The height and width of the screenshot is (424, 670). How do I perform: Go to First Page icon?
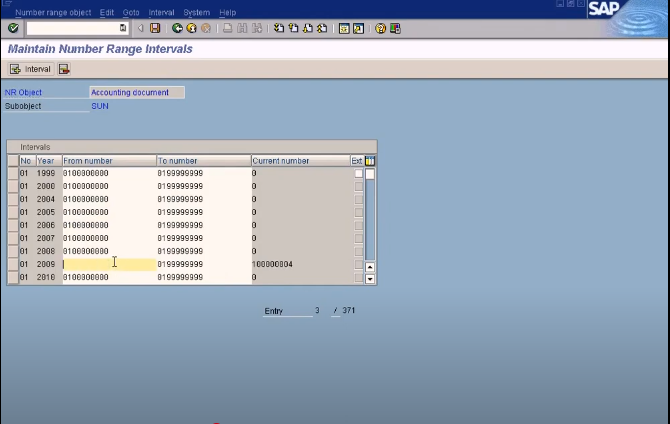pyautogui.click(x=279, y=28)
